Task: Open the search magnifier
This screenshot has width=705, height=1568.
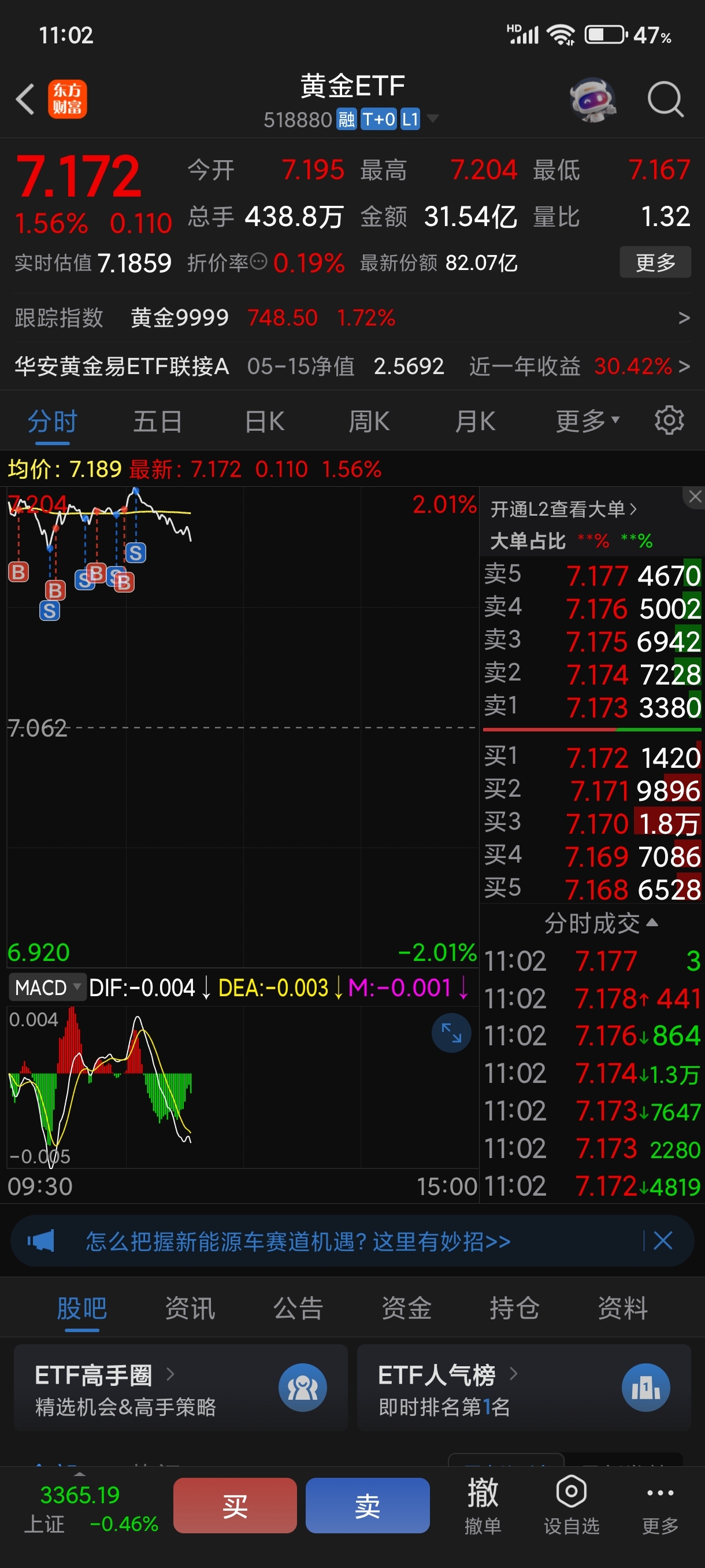Action: click(x=665, y=99)
